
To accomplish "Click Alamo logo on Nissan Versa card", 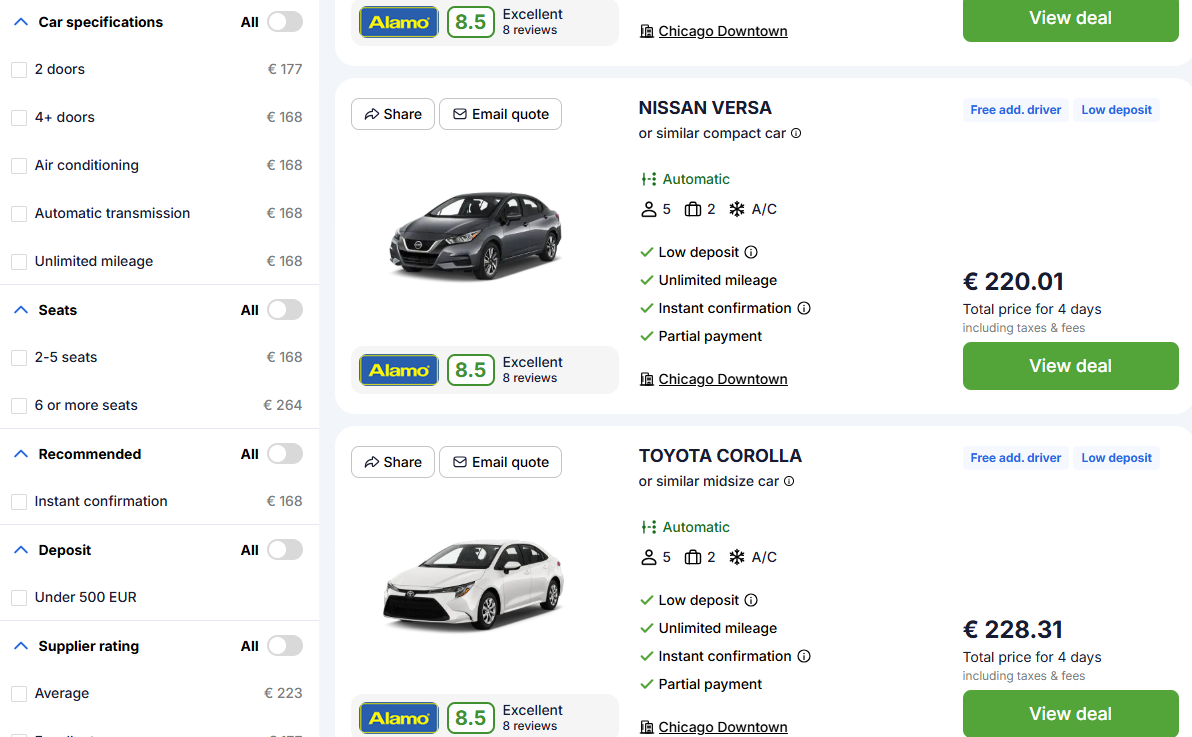I will coord(399,370).
